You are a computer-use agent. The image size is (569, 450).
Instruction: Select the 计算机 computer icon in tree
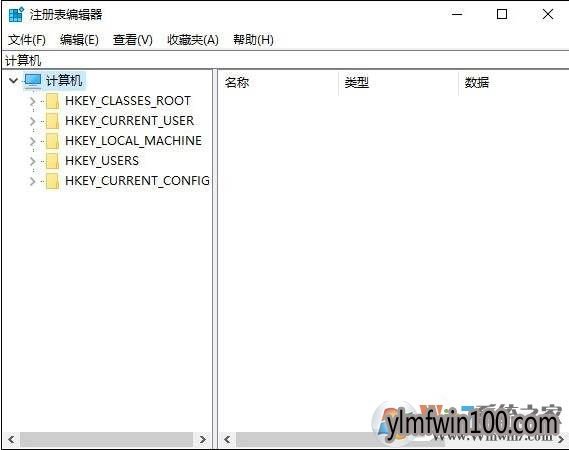33,81
